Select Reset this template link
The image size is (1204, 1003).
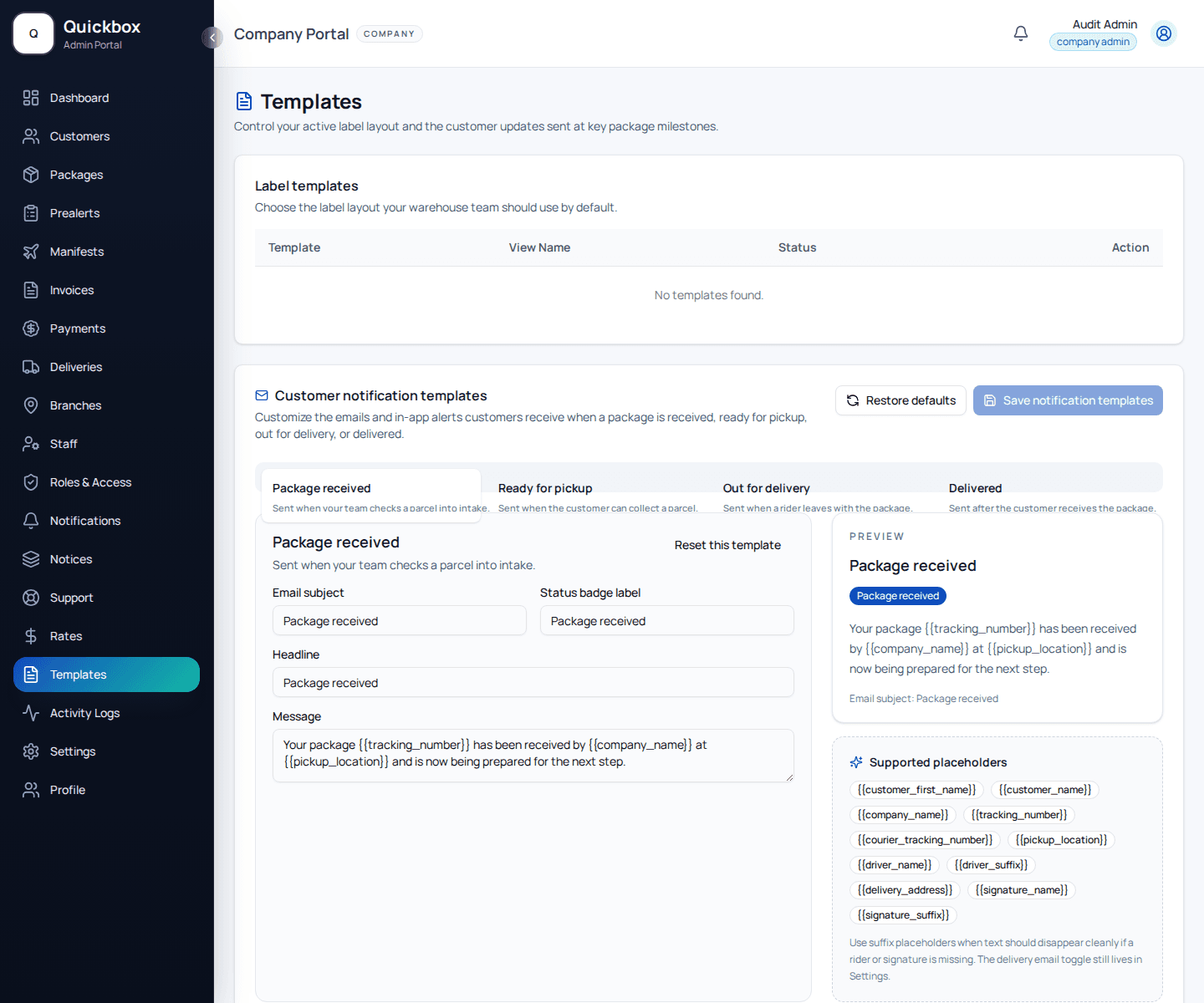coord(727,545)
